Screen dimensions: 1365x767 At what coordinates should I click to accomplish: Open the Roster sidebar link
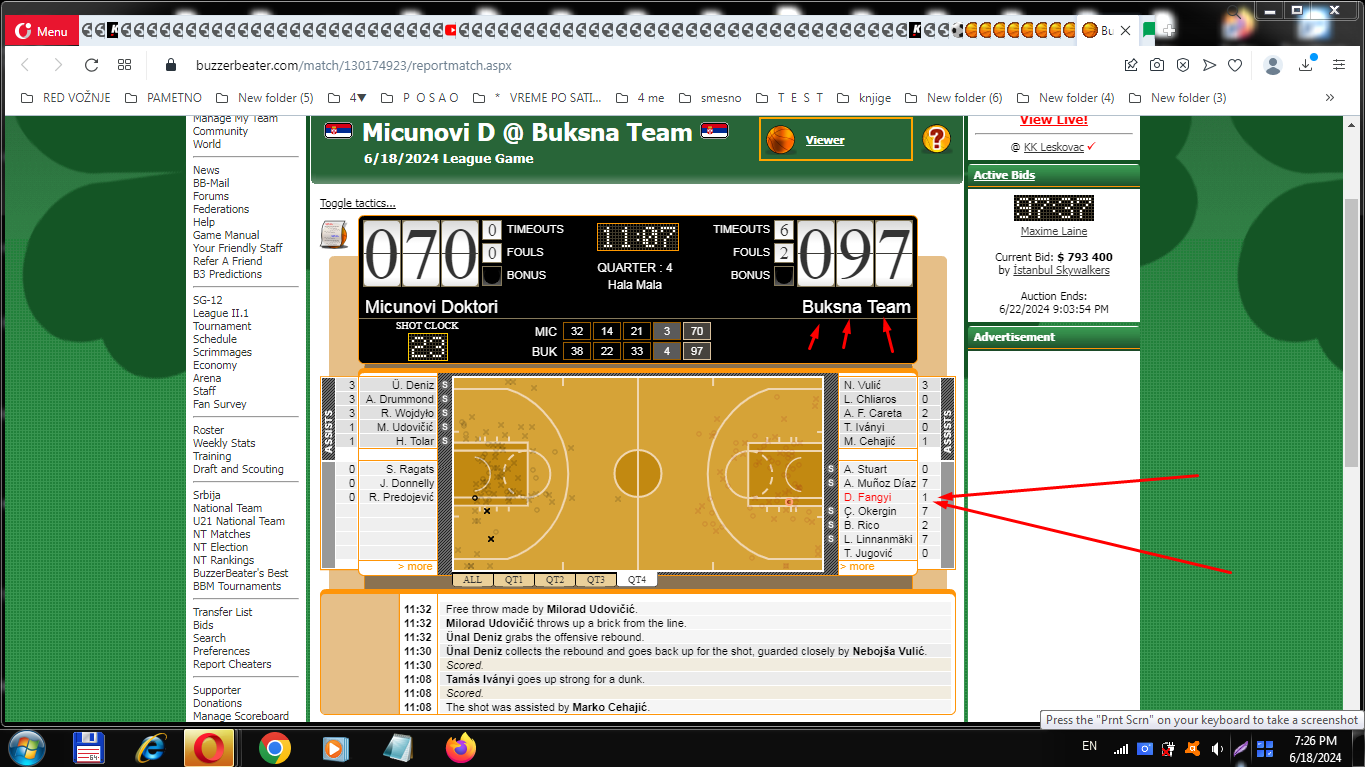[x=209, y=430]
